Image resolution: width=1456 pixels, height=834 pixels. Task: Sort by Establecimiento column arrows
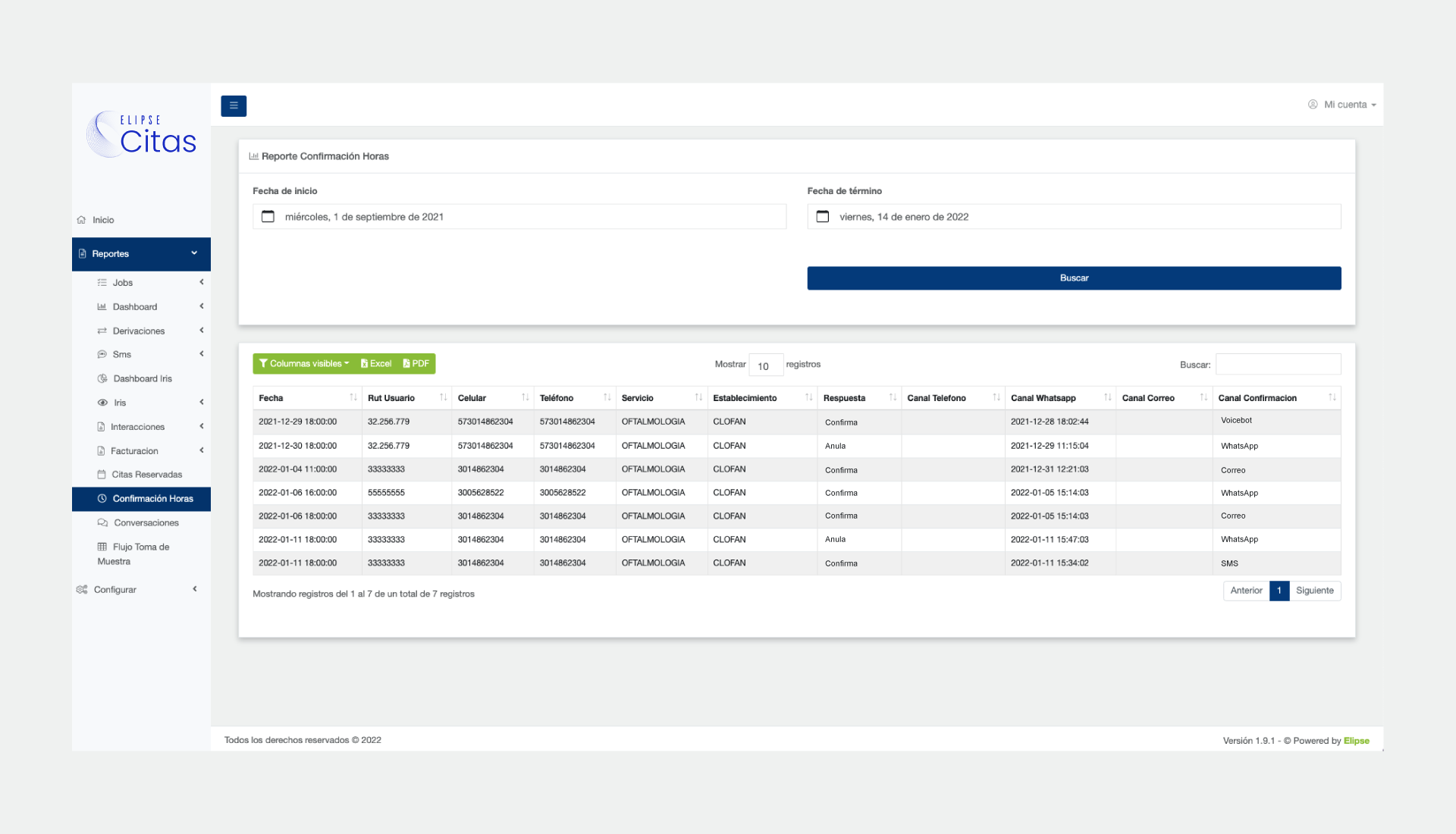coord(809,398)
